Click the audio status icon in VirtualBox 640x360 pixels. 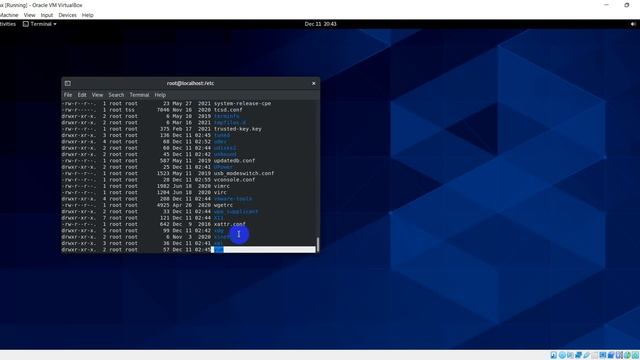pos(570,355)
